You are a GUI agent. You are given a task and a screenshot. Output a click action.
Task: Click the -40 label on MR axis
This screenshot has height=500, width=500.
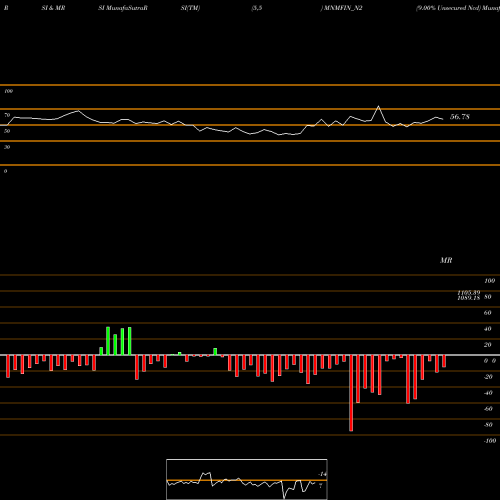pos(488,393)
